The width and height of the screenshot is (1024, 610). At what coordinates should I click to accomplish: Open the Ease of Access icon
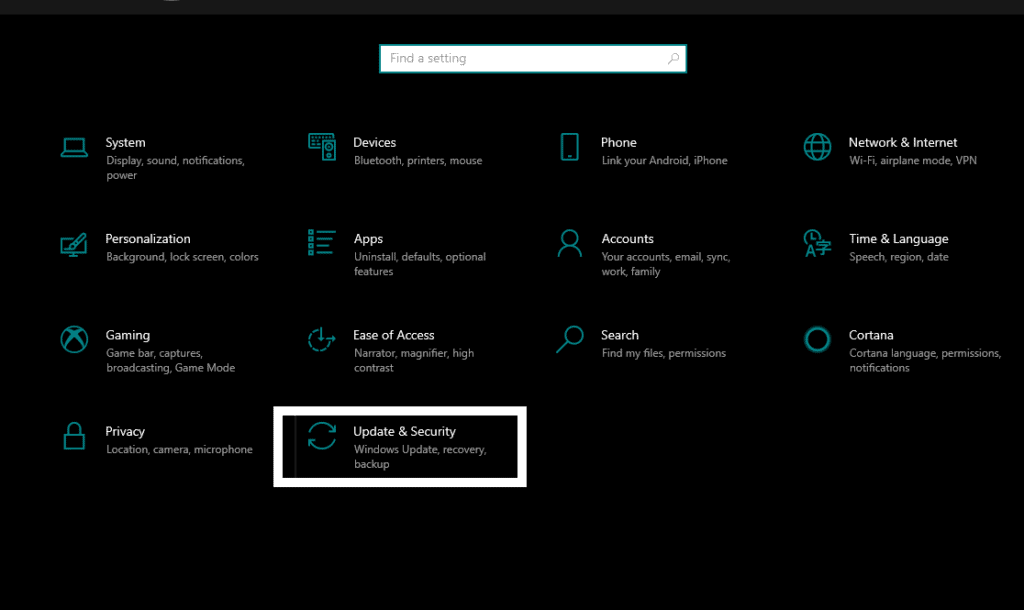tap(322, 339)
